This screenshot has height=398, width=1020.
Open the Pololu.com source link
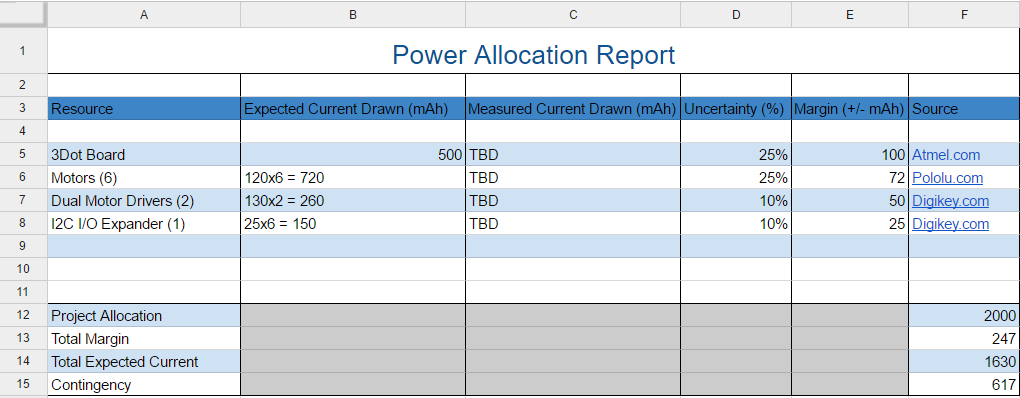coord(947,178)
